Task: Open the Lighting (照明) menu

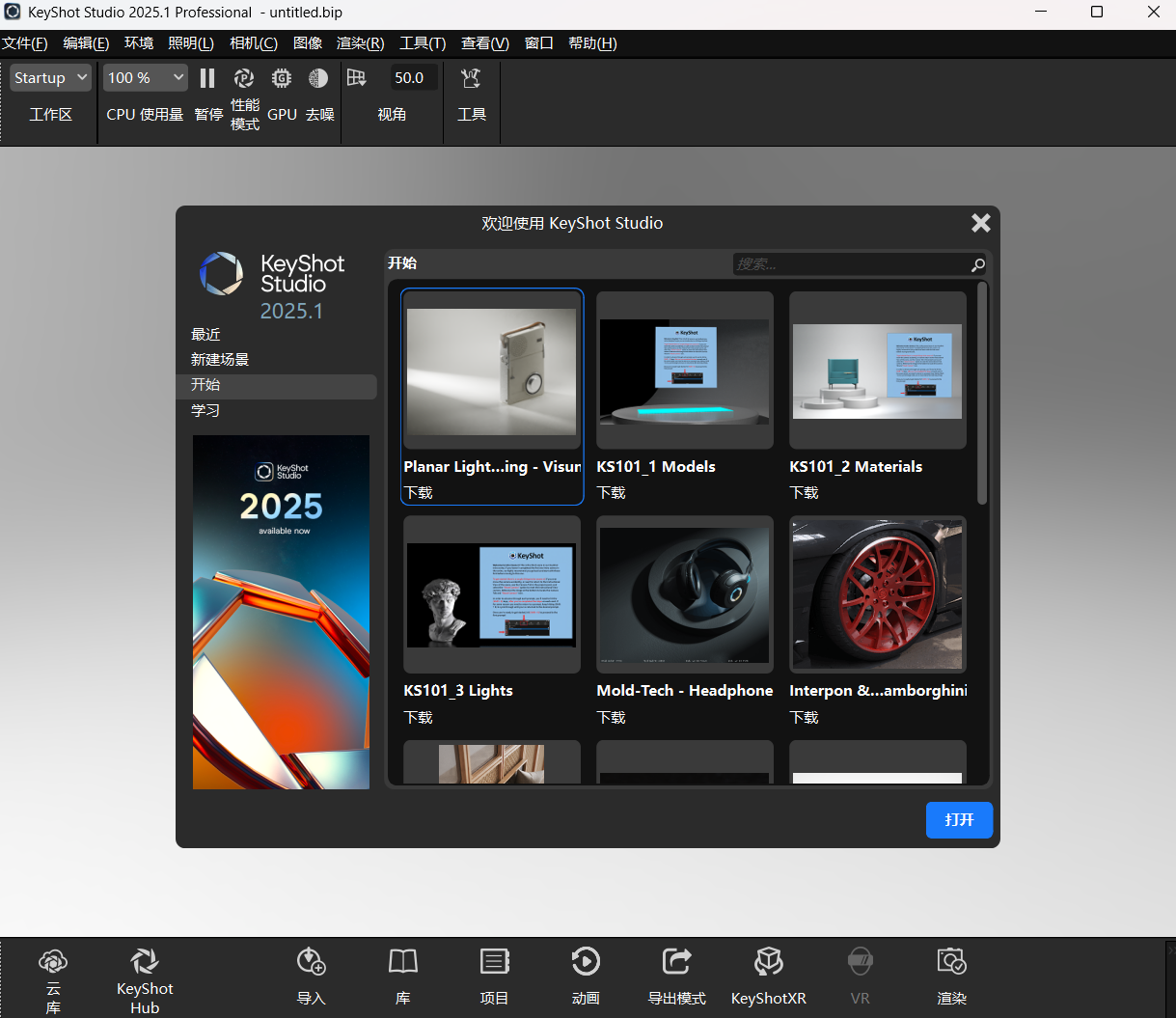Action: [x=190, y=43]
